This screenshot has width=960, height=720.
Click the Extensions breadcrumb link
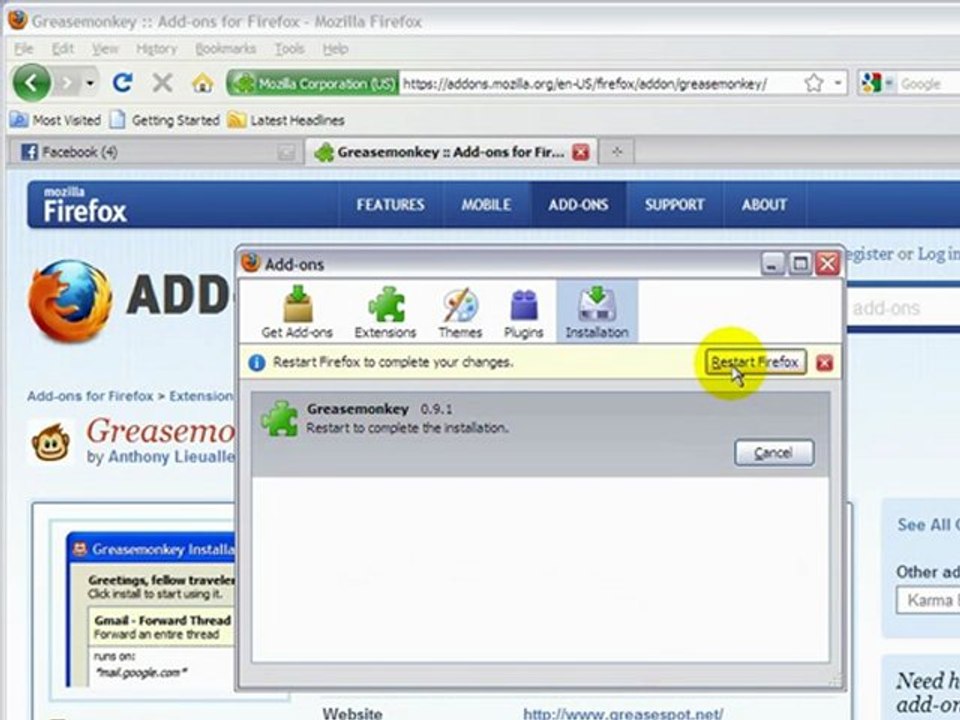[201, 396]
